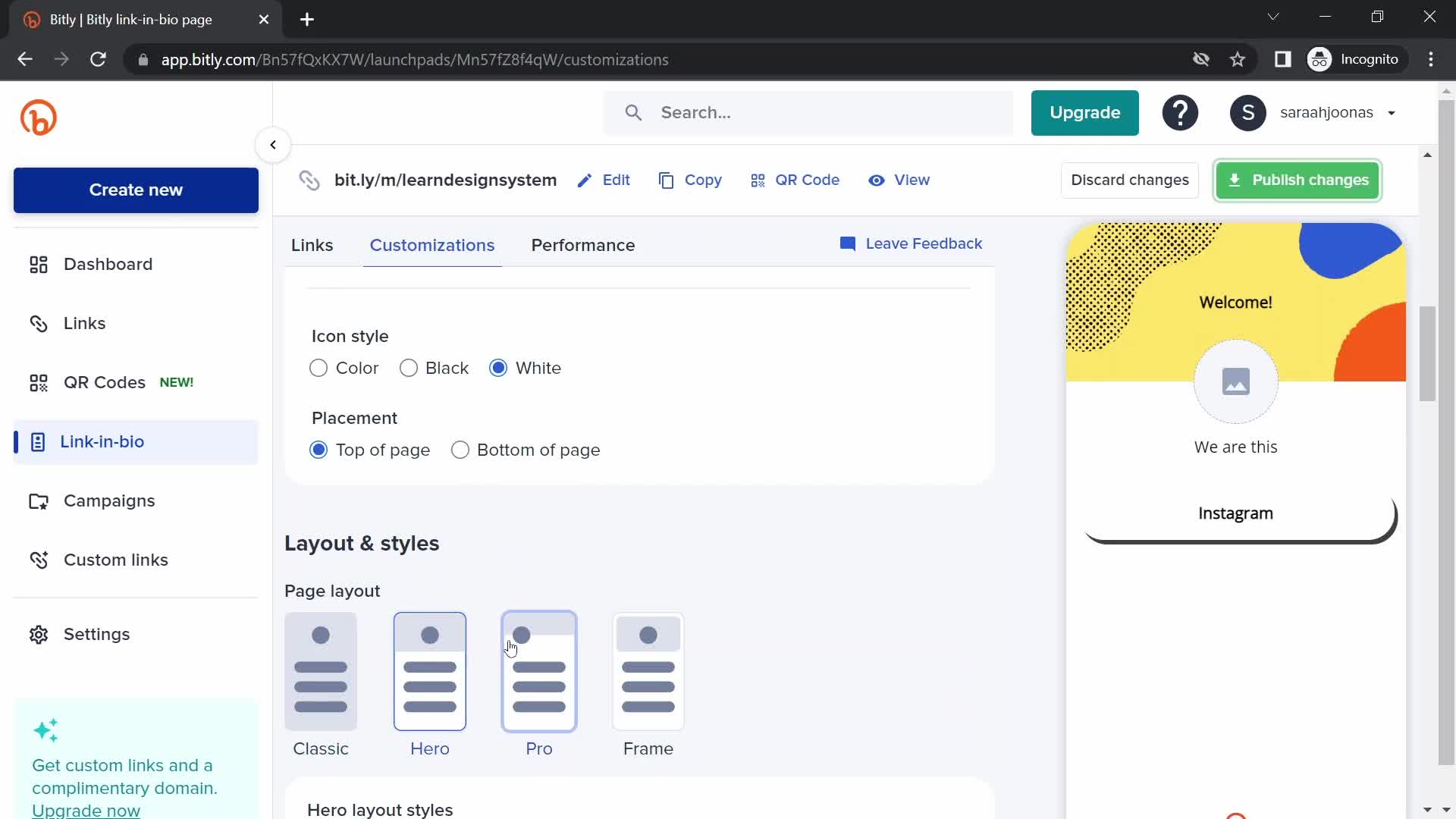Image resolution: width=1456 pixels, height=819 pixels.
Task: Go back with the browser back arrow
Action: [x=25, y=59]
